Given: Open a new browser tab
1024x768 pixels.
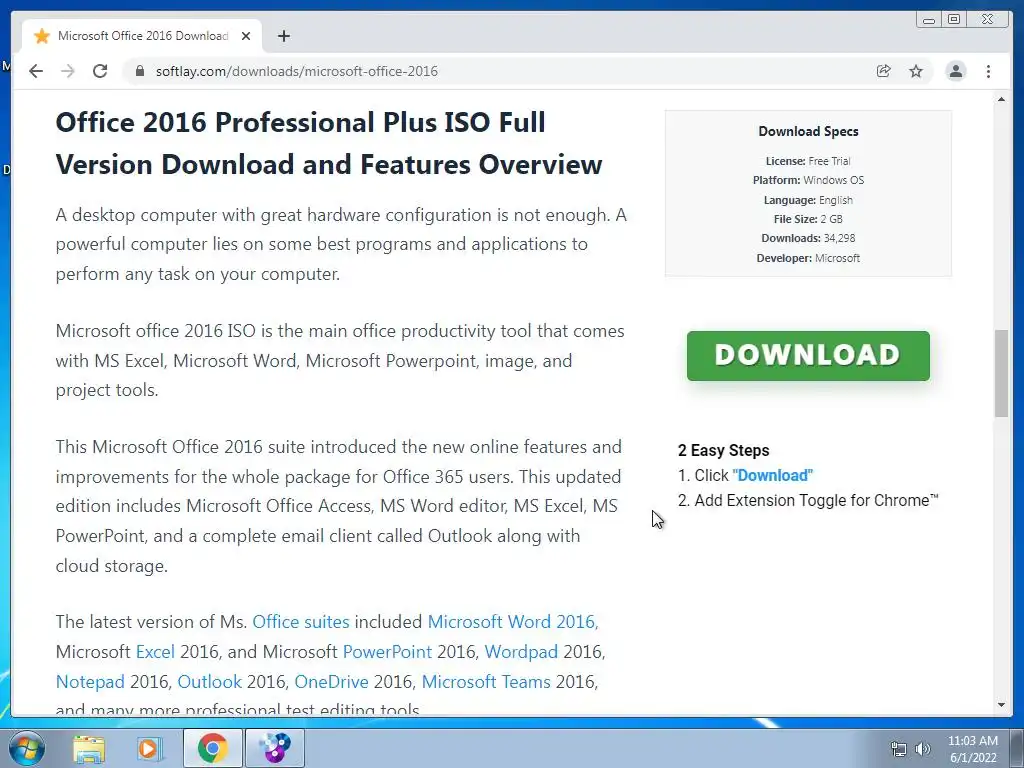Looking at the screenshot, I should (283, 36).
